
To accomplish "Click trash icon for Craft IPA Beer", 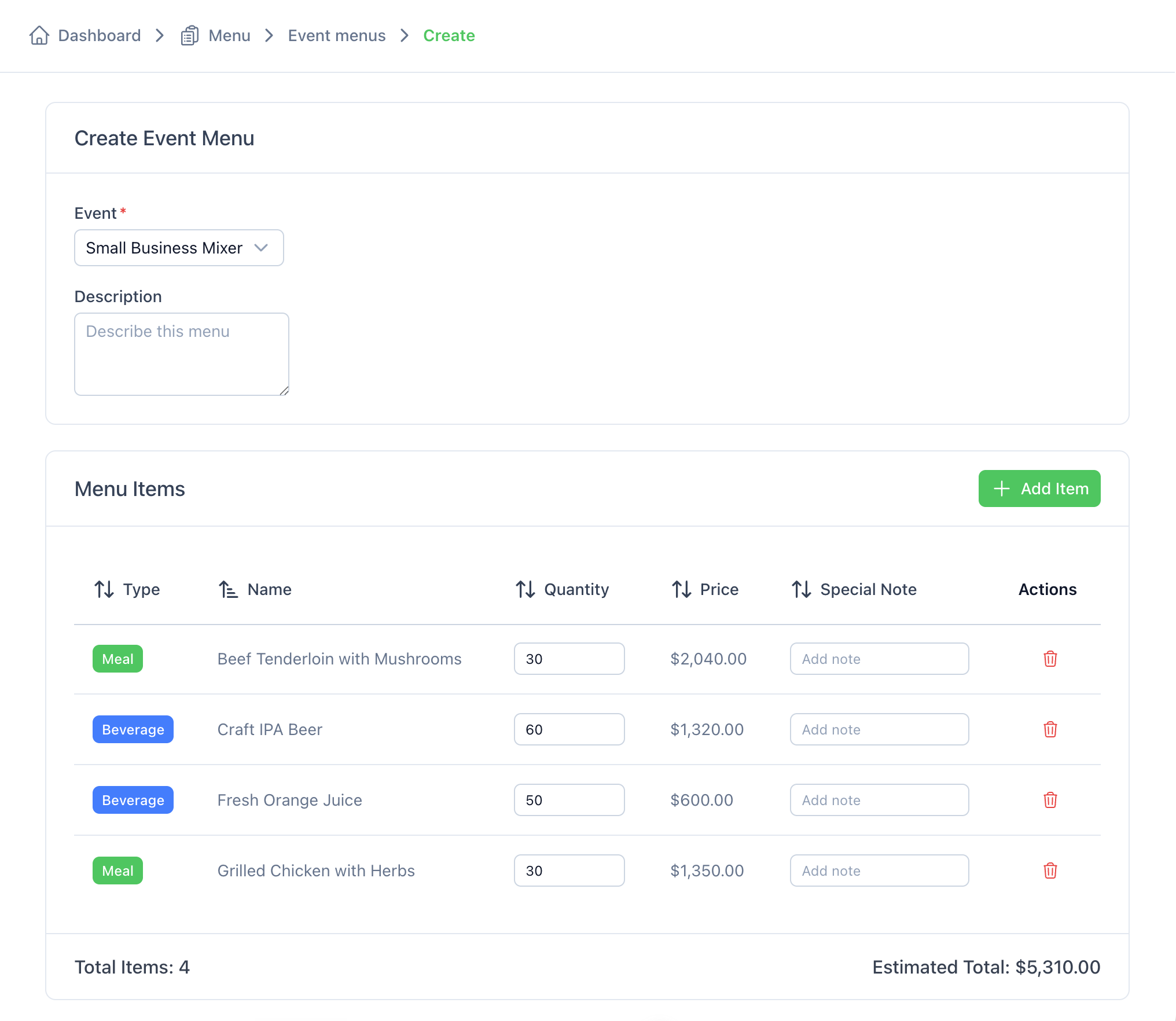I will tap(1050, 729).
